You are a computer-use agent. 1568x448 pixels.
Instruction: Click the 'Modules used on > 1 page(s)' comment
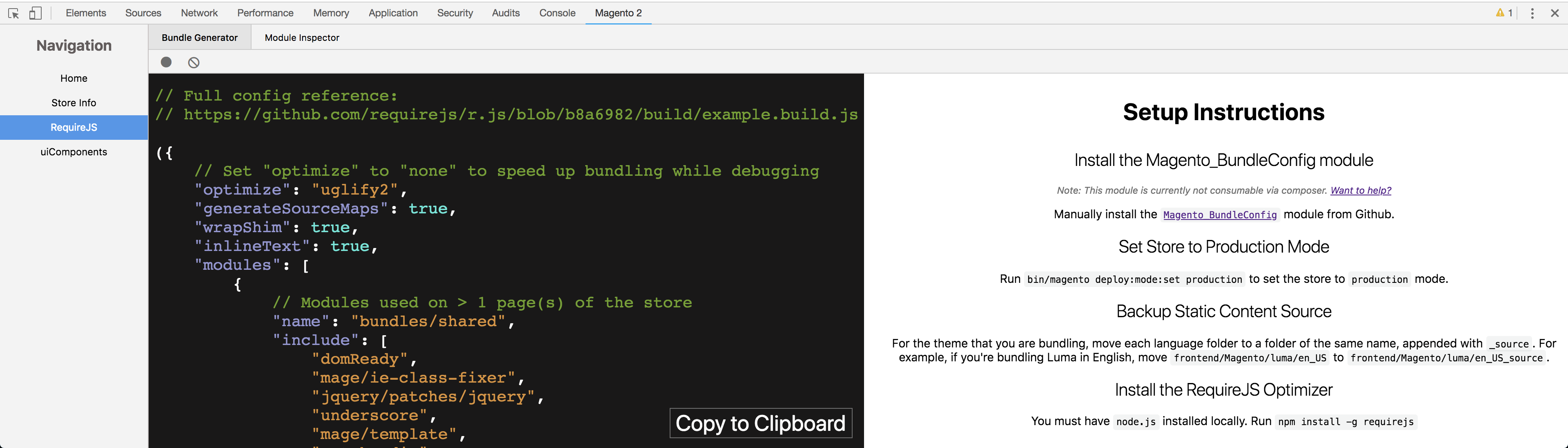482,303
